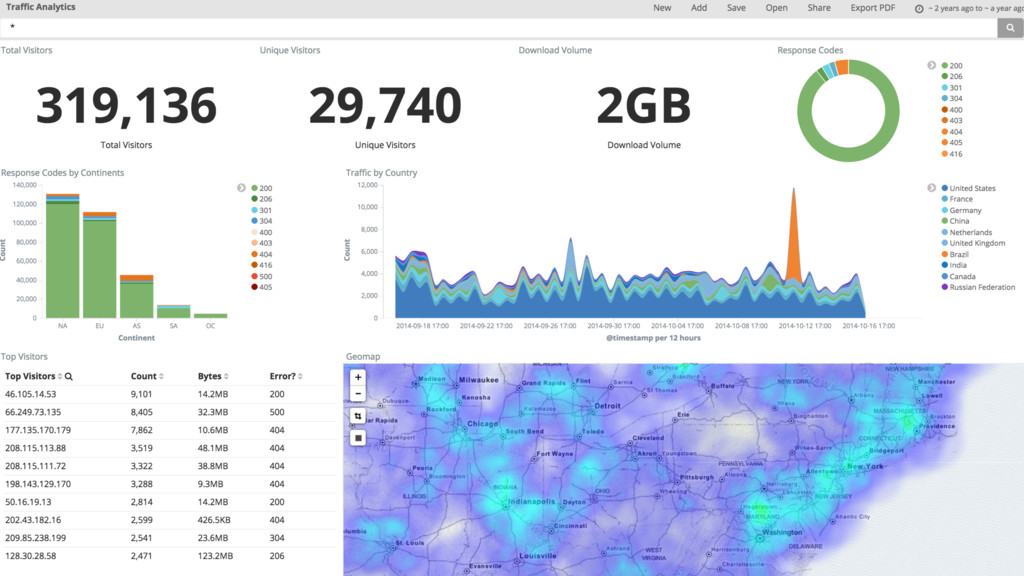Click the China legend swatch
Viewport: 1024px width, 576px height.
coord(944,221)
